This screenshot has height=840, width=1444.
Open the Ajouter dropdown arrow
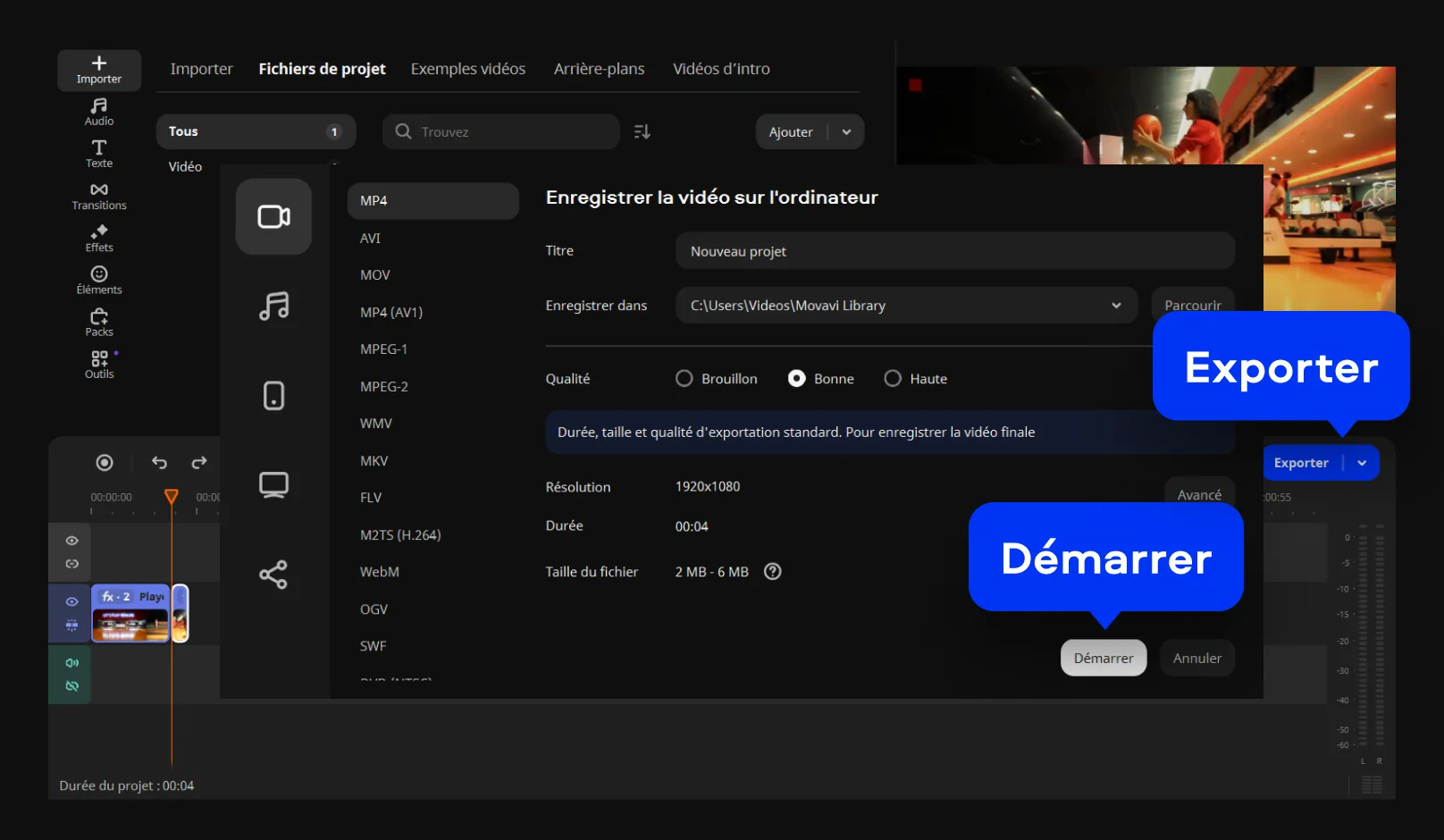(x=846, y=132)
